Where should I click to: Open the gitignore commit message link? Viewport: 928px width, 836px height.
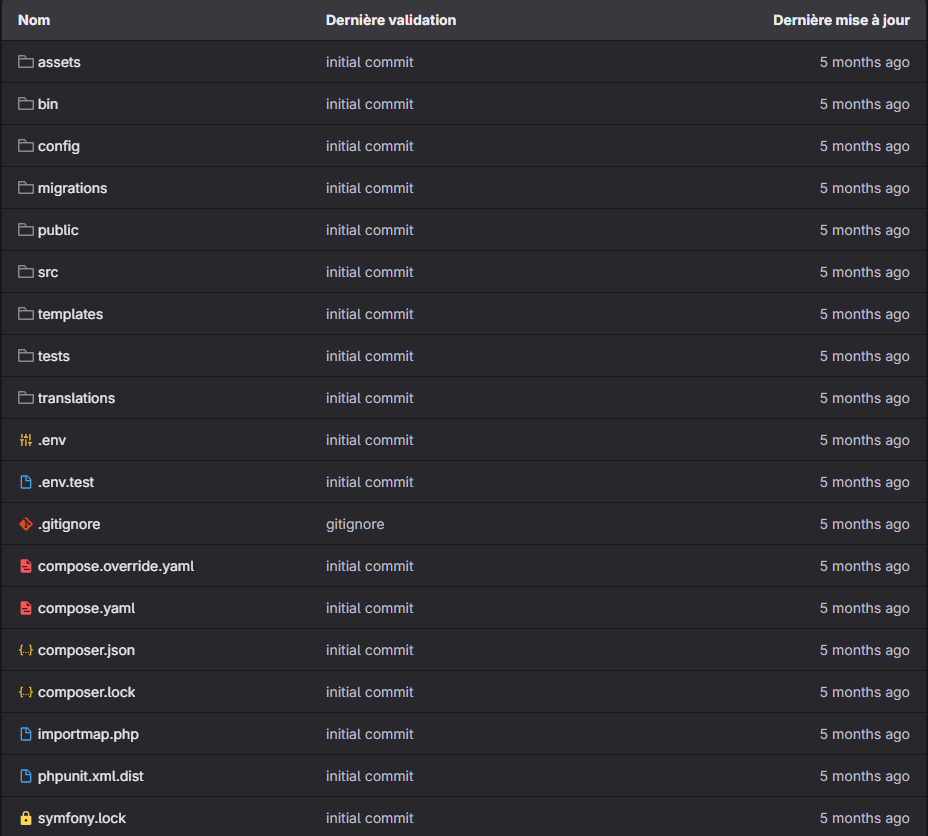(x=355, y=524)
